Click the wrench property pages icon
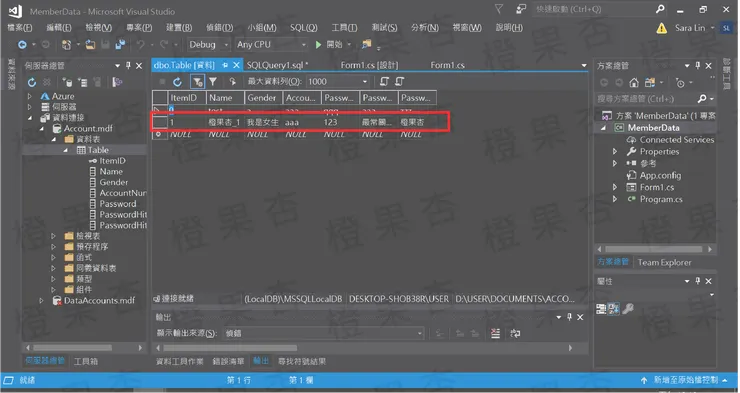740x393 pixels. pos(628,309)
